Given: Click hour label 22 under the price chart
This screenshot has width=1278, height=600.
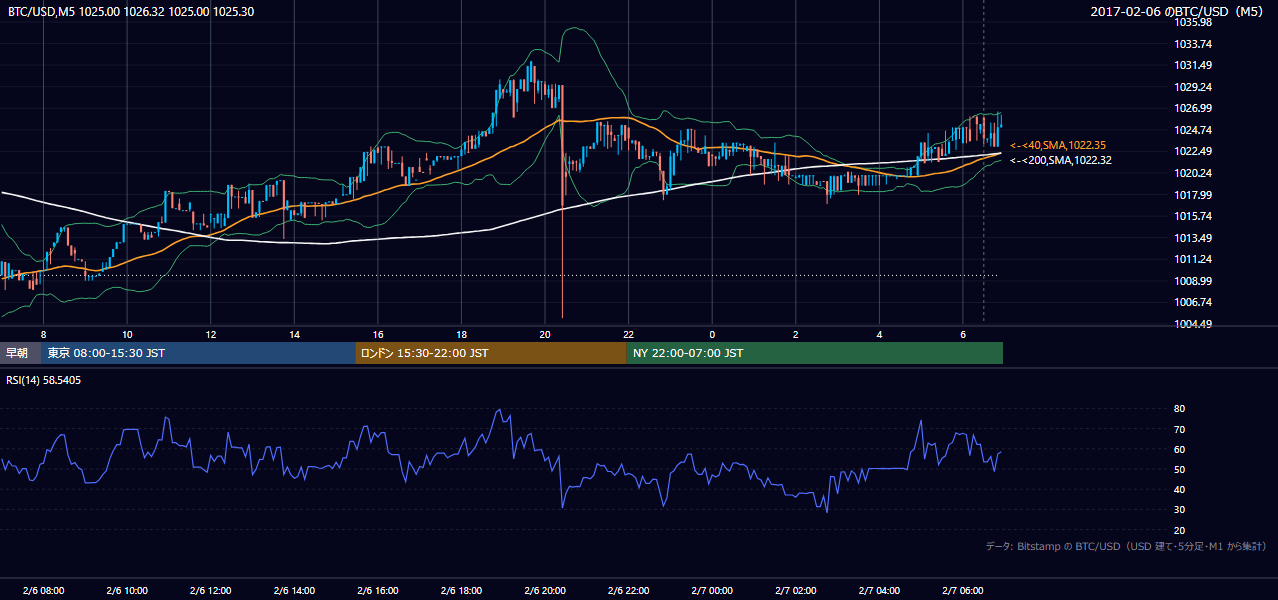Looking at the screenshot, I should tap(628, 333).
